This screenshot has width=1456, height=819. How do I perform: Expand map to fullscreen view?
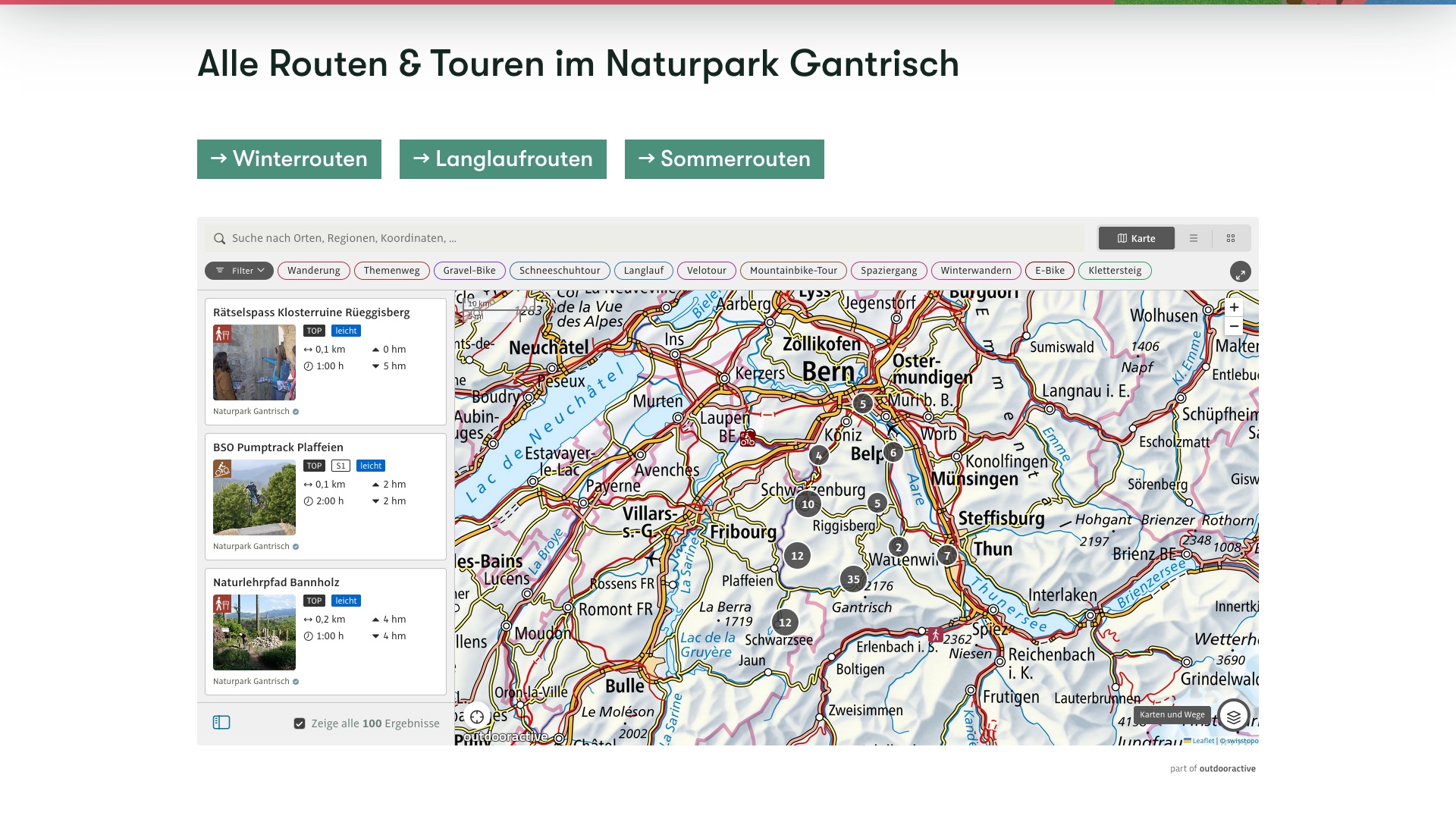click(1240, 272)
